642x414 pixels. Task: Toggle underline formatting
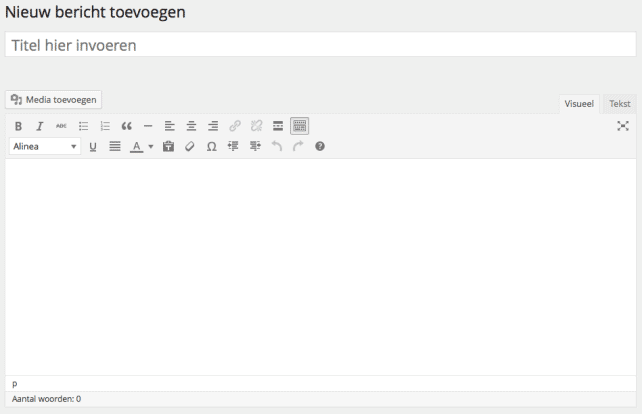pos(93,147)
